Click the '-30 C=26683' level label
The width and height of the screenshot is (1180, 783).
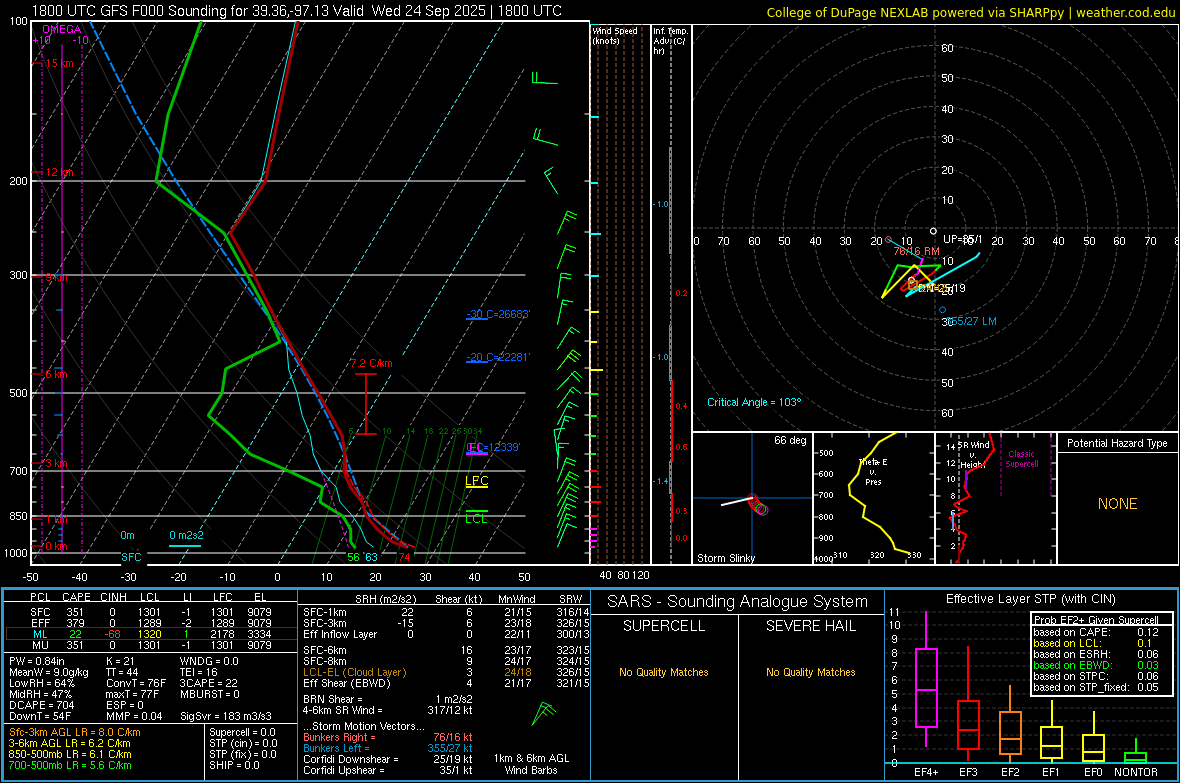[497, 314]
